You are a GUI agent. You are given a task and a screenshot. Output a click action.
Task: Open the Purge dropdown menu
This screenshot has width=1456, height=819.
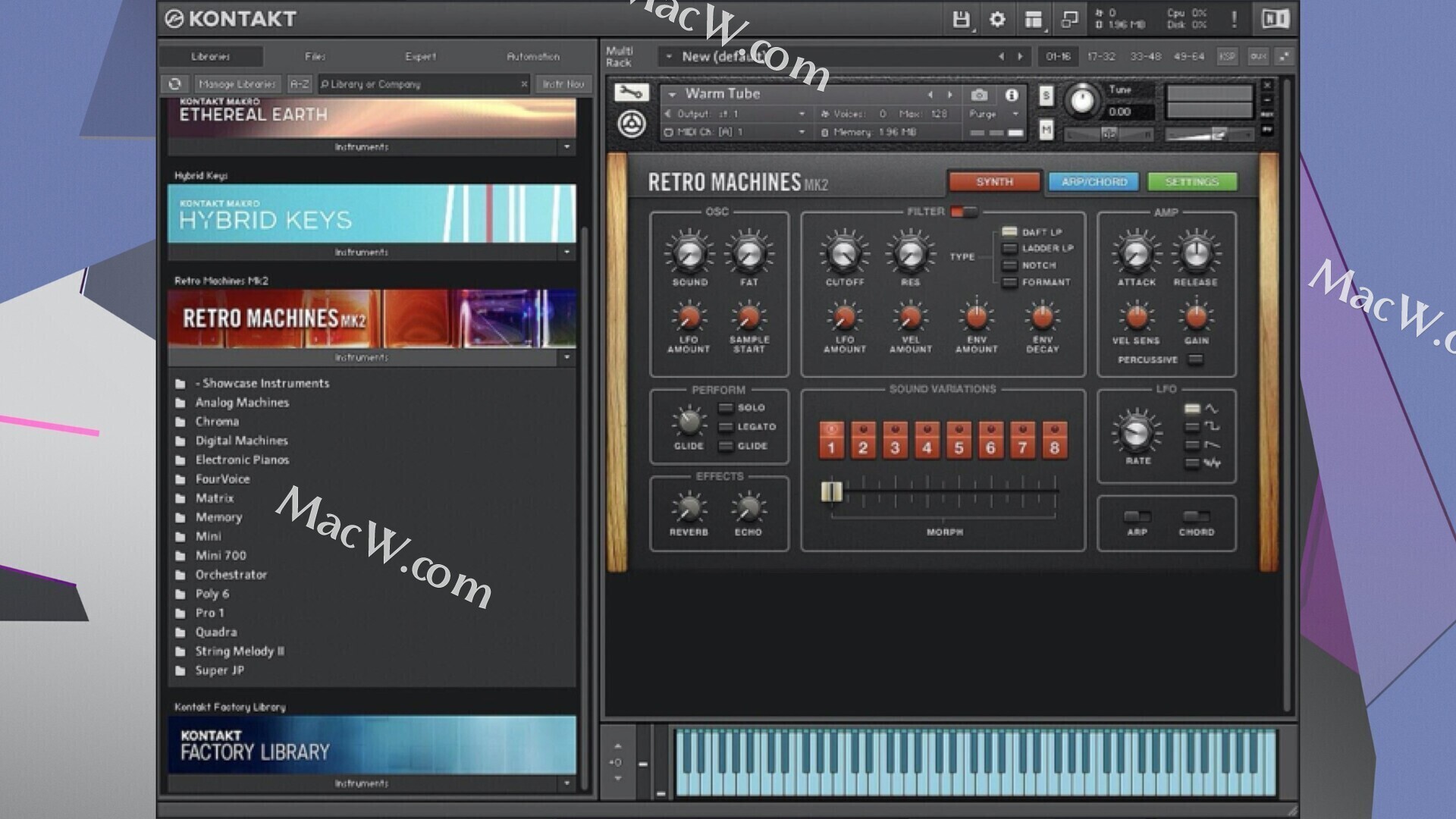(1015, 114)
